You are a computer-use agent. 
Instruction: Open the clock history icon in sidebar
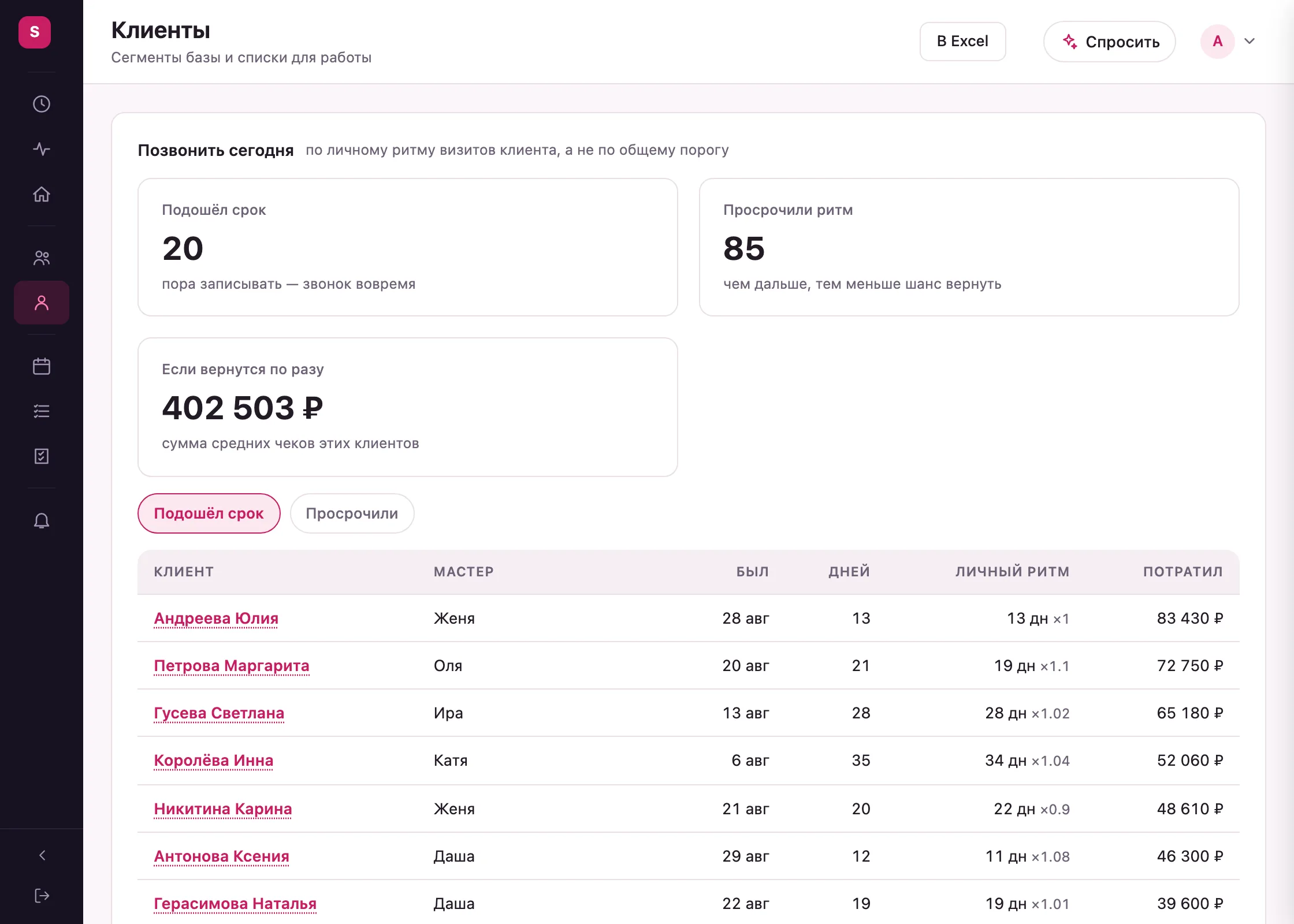pos(42,104)
